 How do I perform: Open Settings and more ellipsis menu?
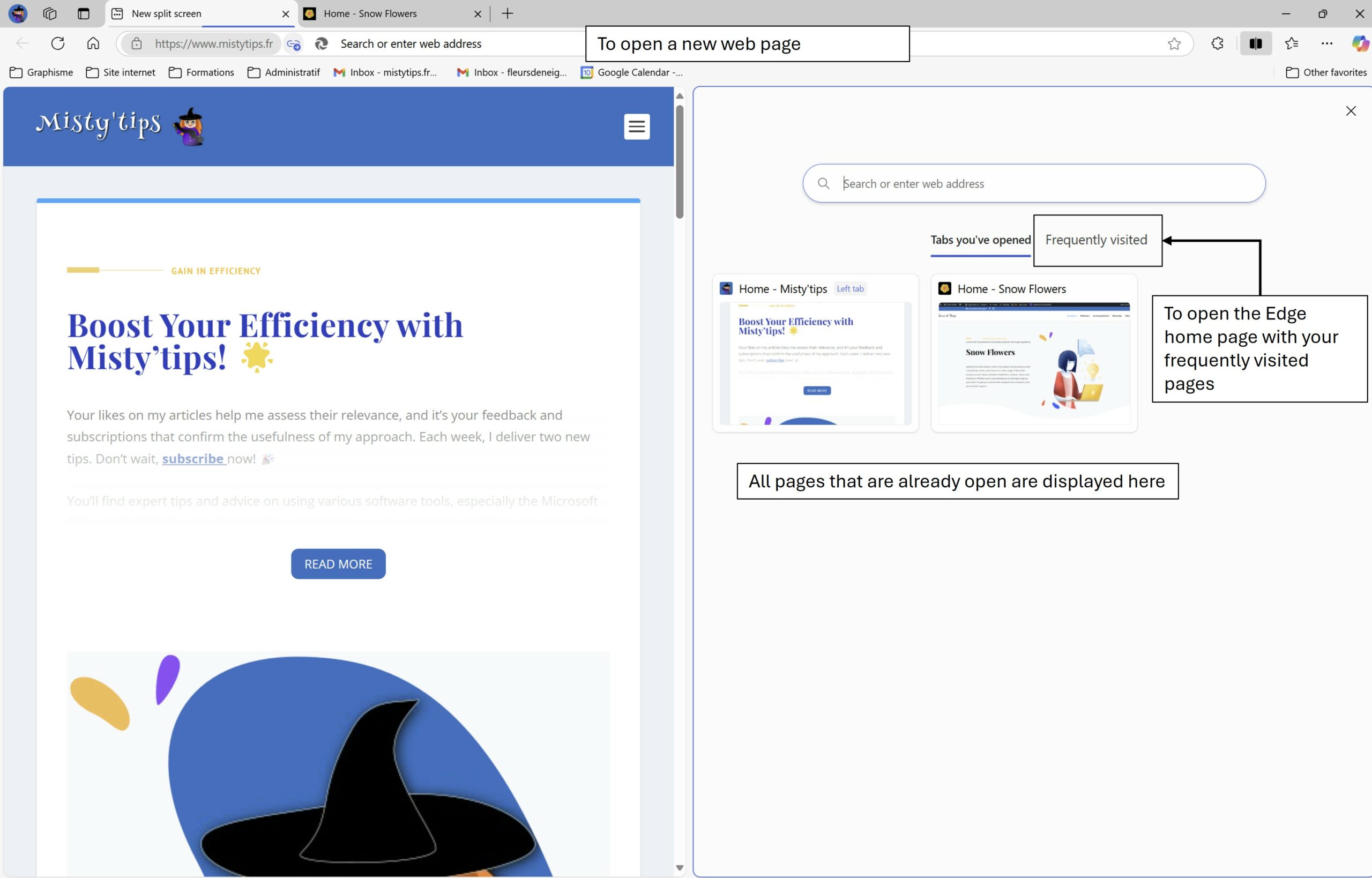(1326, 43)
